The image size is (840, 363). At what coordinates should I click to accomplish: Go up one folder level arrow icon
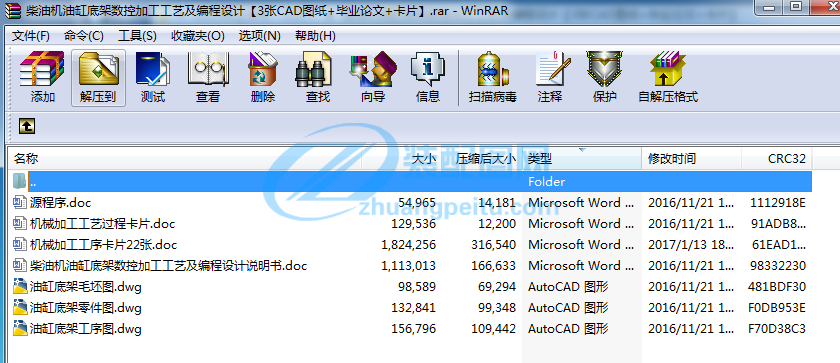27,126
